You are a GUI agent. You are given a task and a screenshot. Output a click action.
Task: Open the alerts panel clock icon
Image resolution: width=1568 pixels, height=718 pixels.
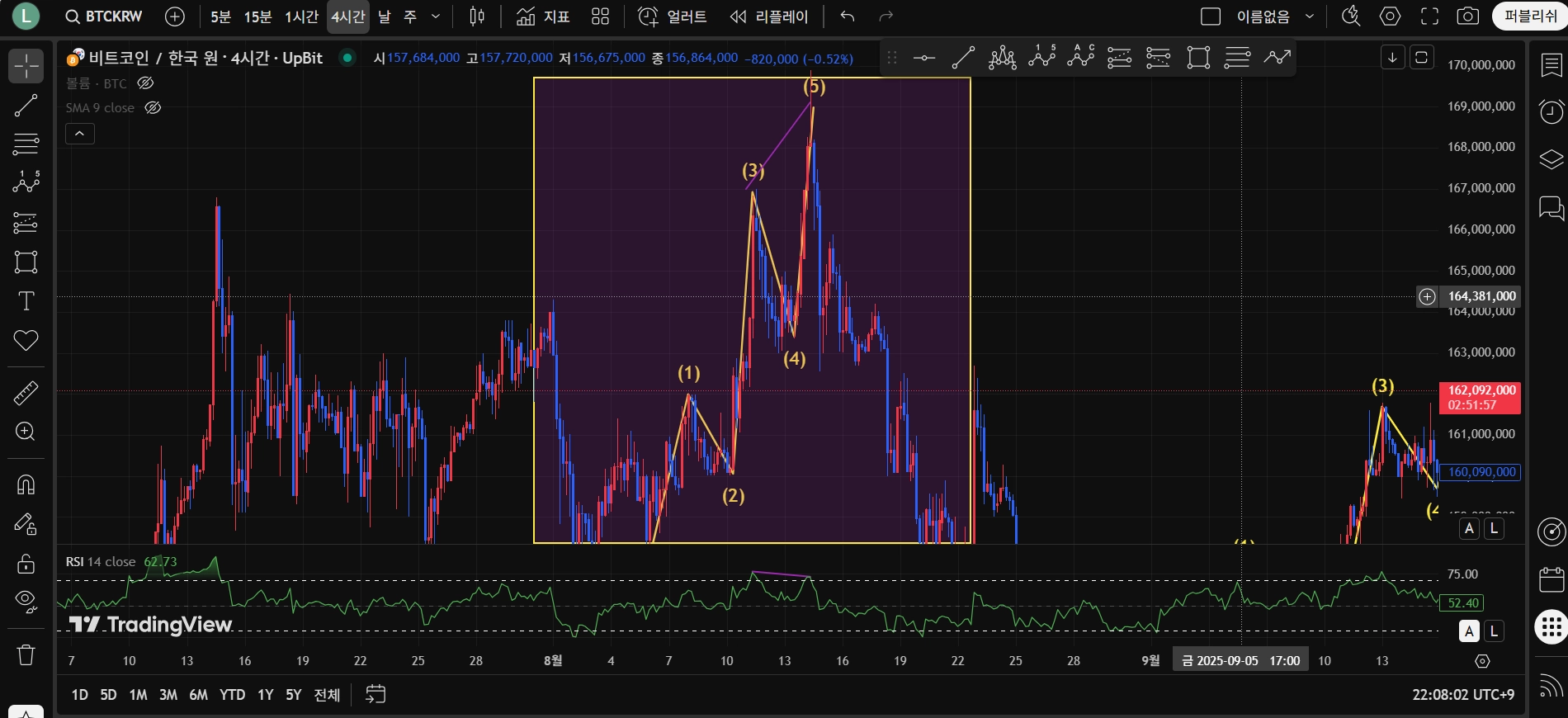pos(1551,111)
